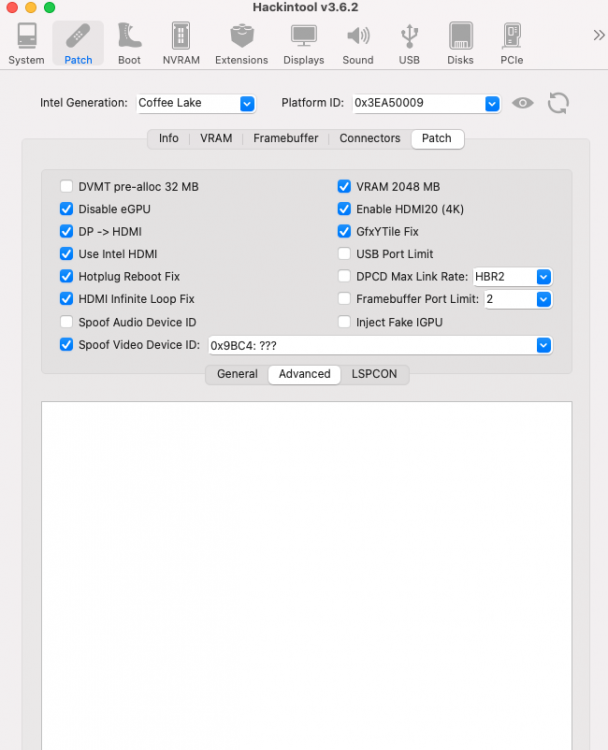Enable DPCD Max Link Rate checkbox

[344, 276]
